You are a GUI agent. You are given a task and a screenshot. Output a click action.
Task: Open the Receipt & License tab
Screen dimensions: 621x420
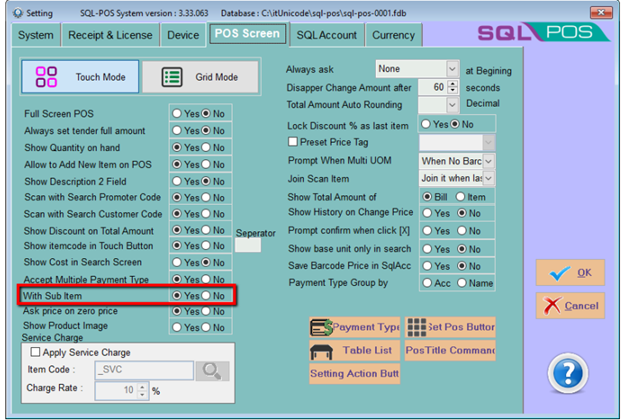tap(112, 35)
